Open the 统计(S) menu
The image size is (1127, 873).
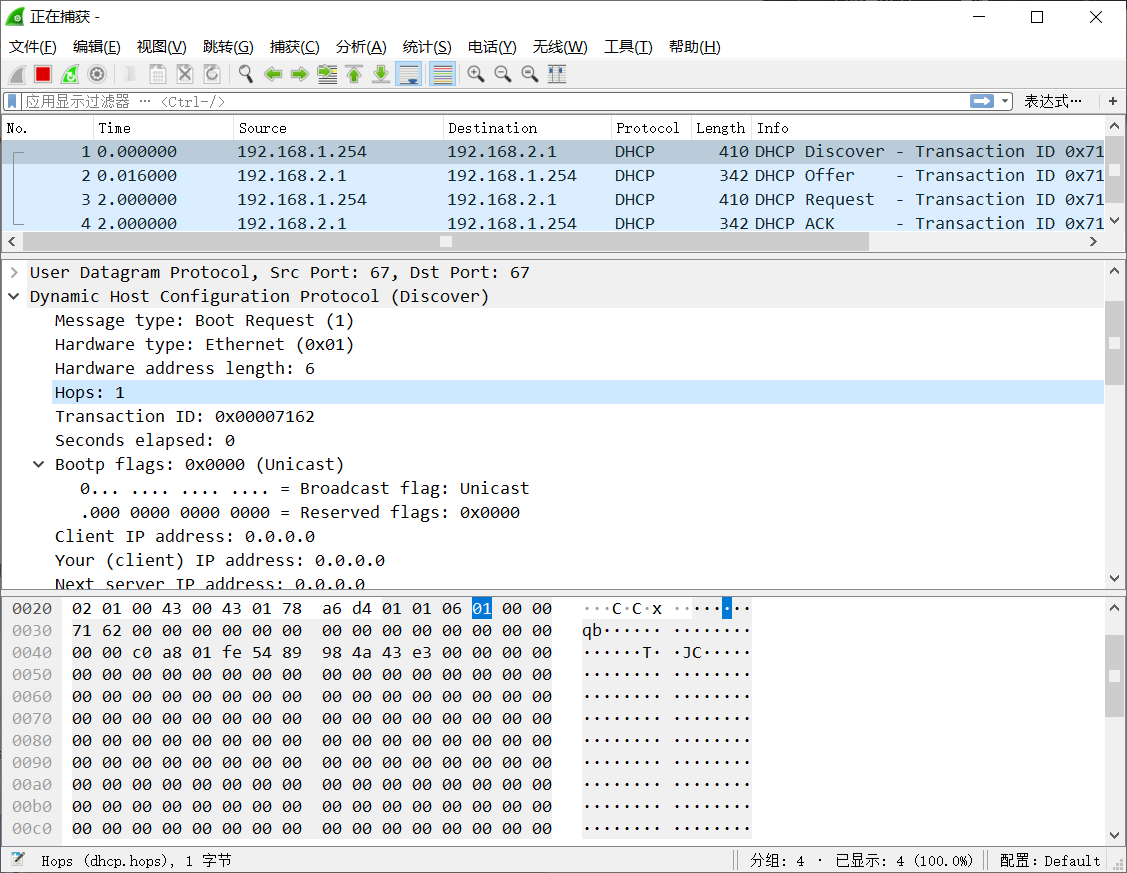(427, 47)
